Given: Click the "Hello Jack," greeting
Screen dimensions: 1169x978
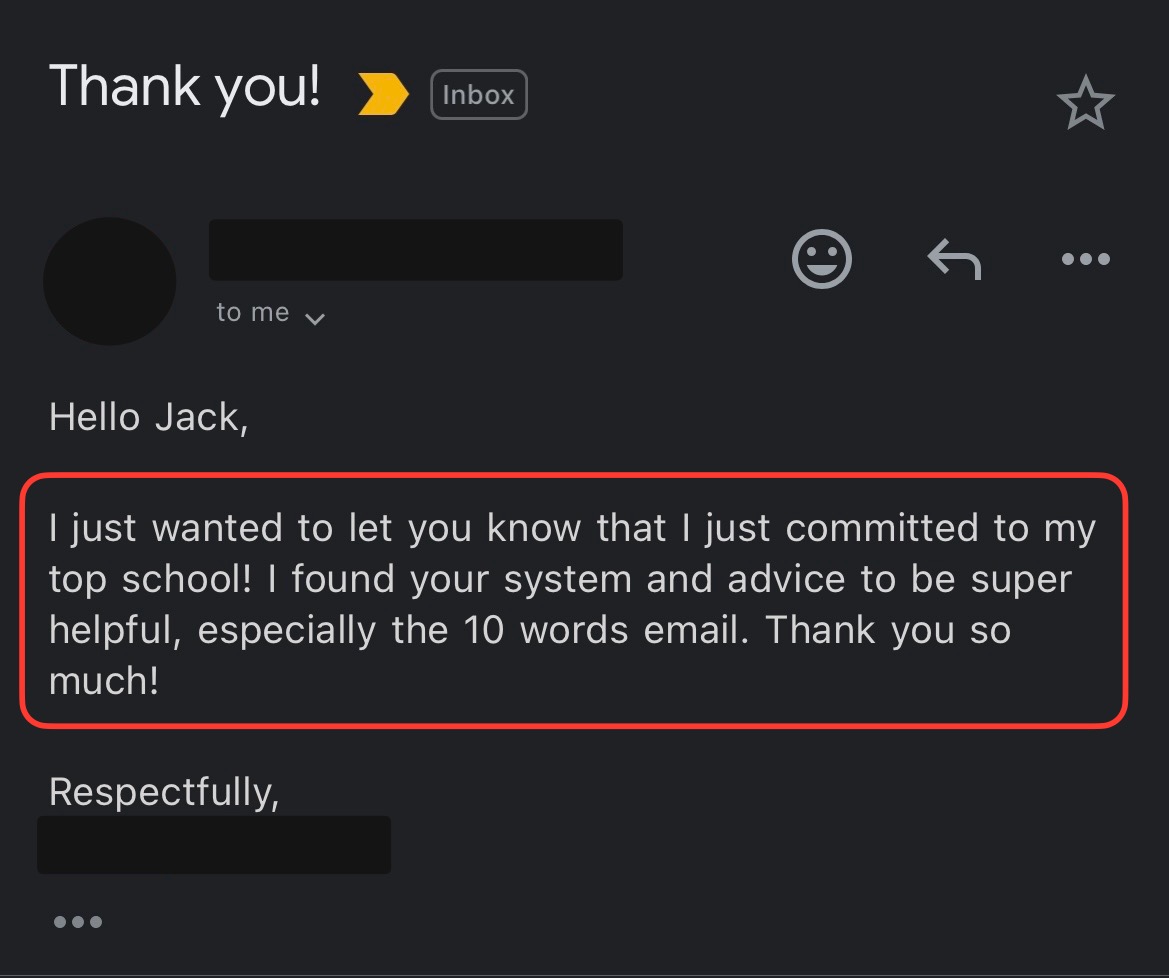Looking at the screenshot, I should pos(148,417).
